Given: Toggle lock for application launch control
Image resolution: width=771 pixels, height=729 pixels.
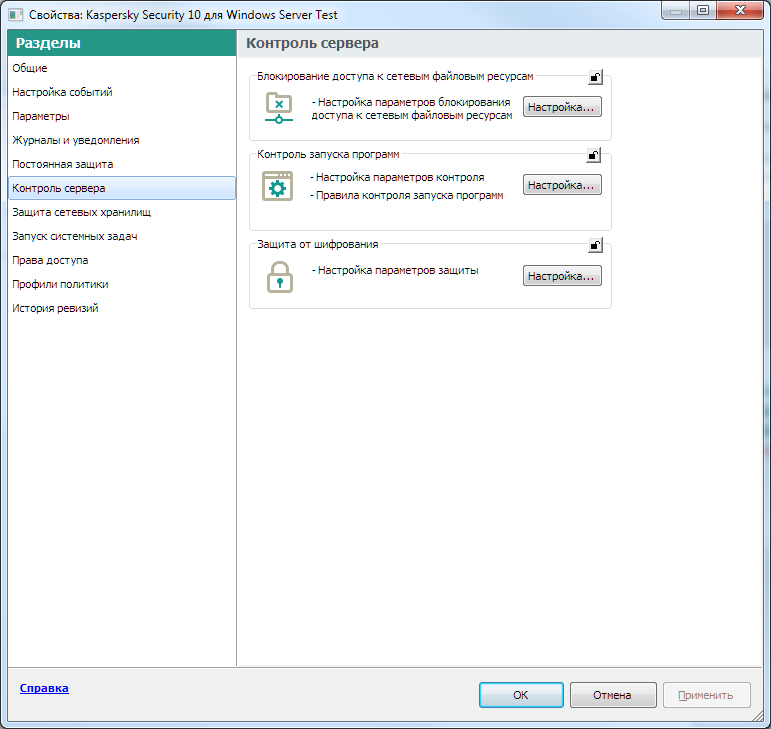Looking at the screenshot, I should [593, 155].
